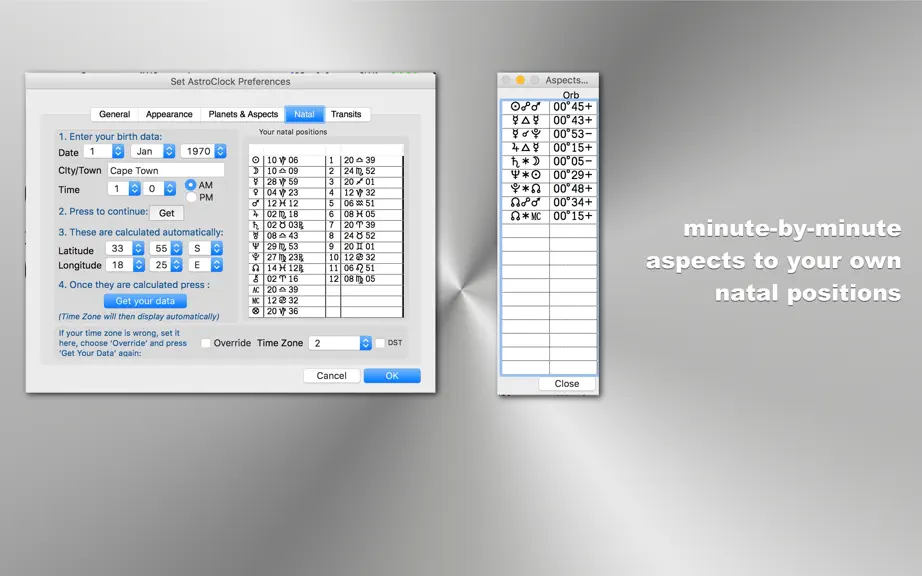Click the birth hour stepper
The image size is (922, 576).
click(134, 189)
